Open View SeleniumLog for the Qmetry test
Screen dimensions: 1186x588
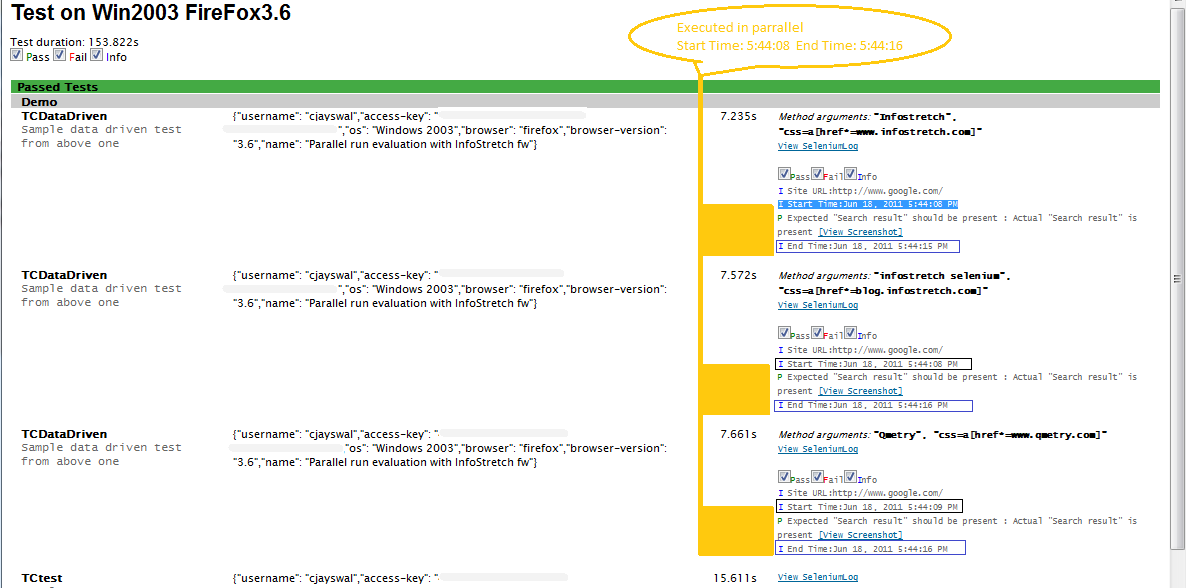(x=817, y=449)
